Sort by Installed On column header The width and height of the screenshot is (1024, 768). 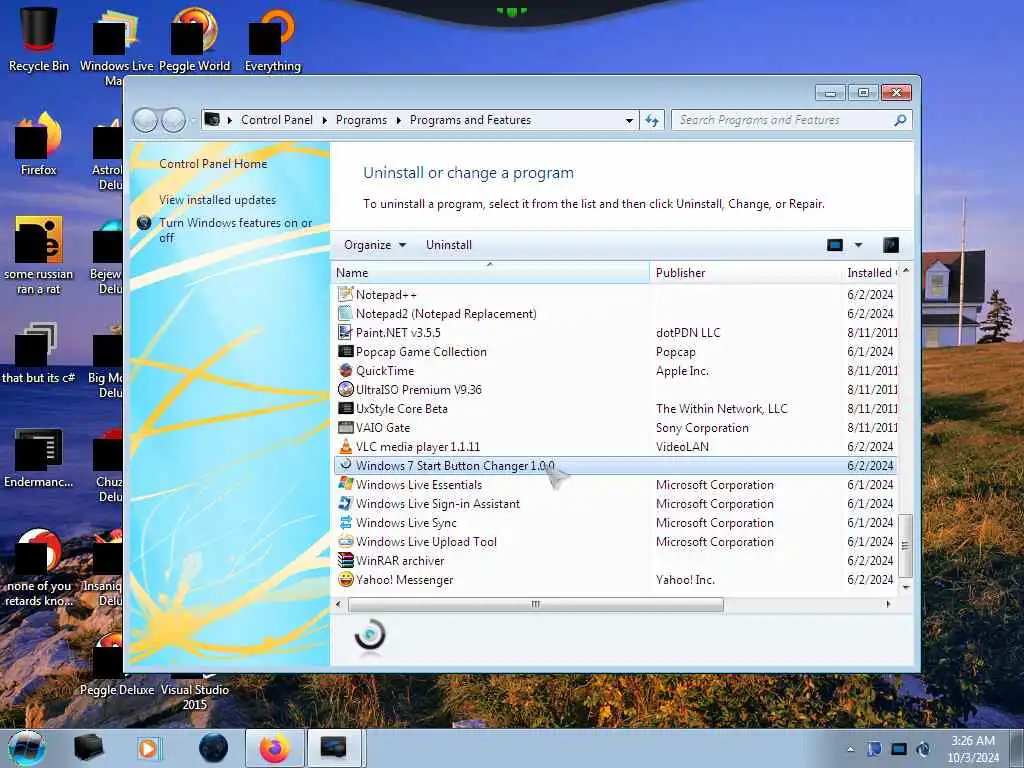(x=871, y=273)
